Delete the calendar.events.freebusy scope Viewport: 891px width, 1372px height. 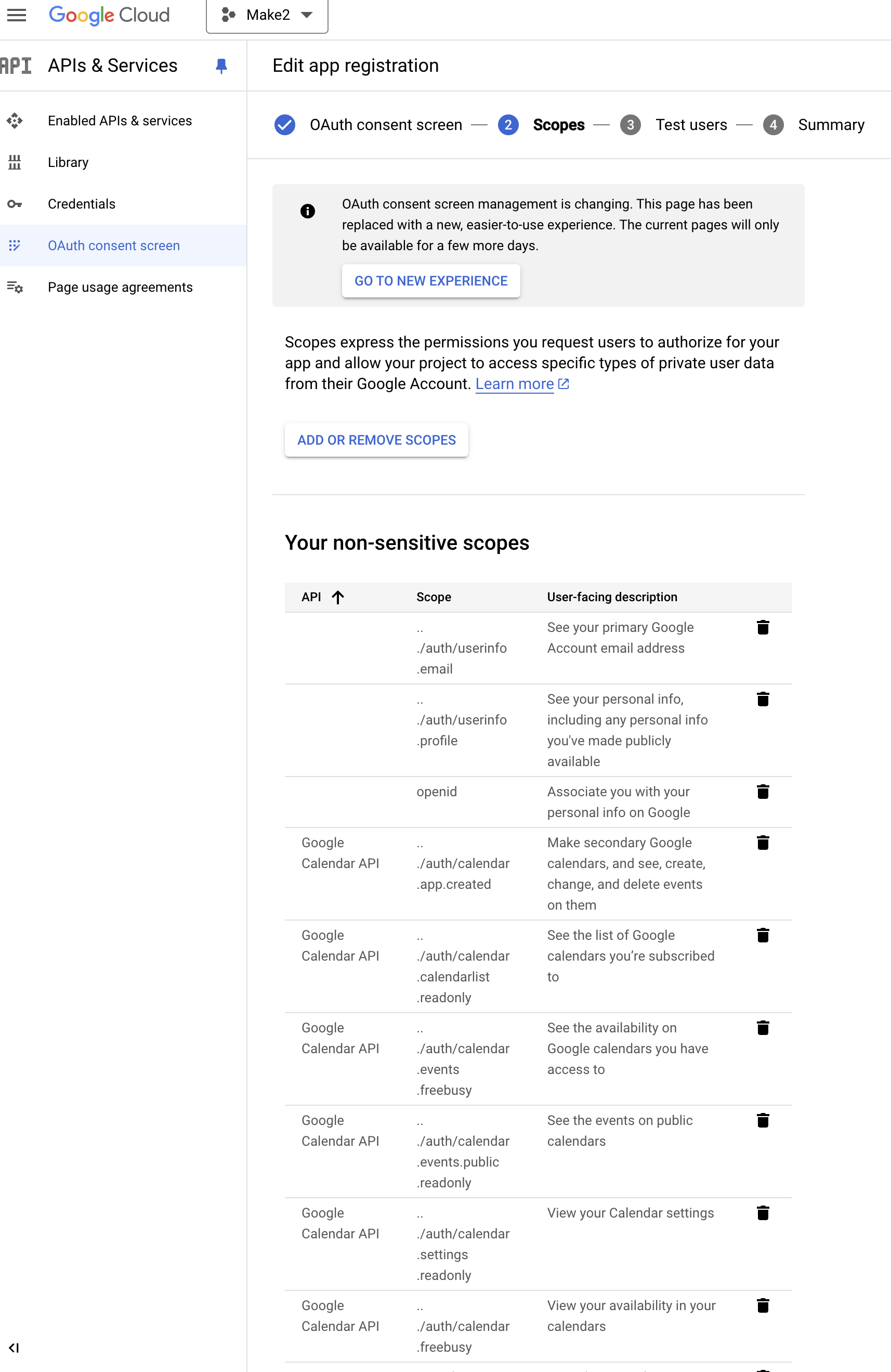pos(763,1028)
